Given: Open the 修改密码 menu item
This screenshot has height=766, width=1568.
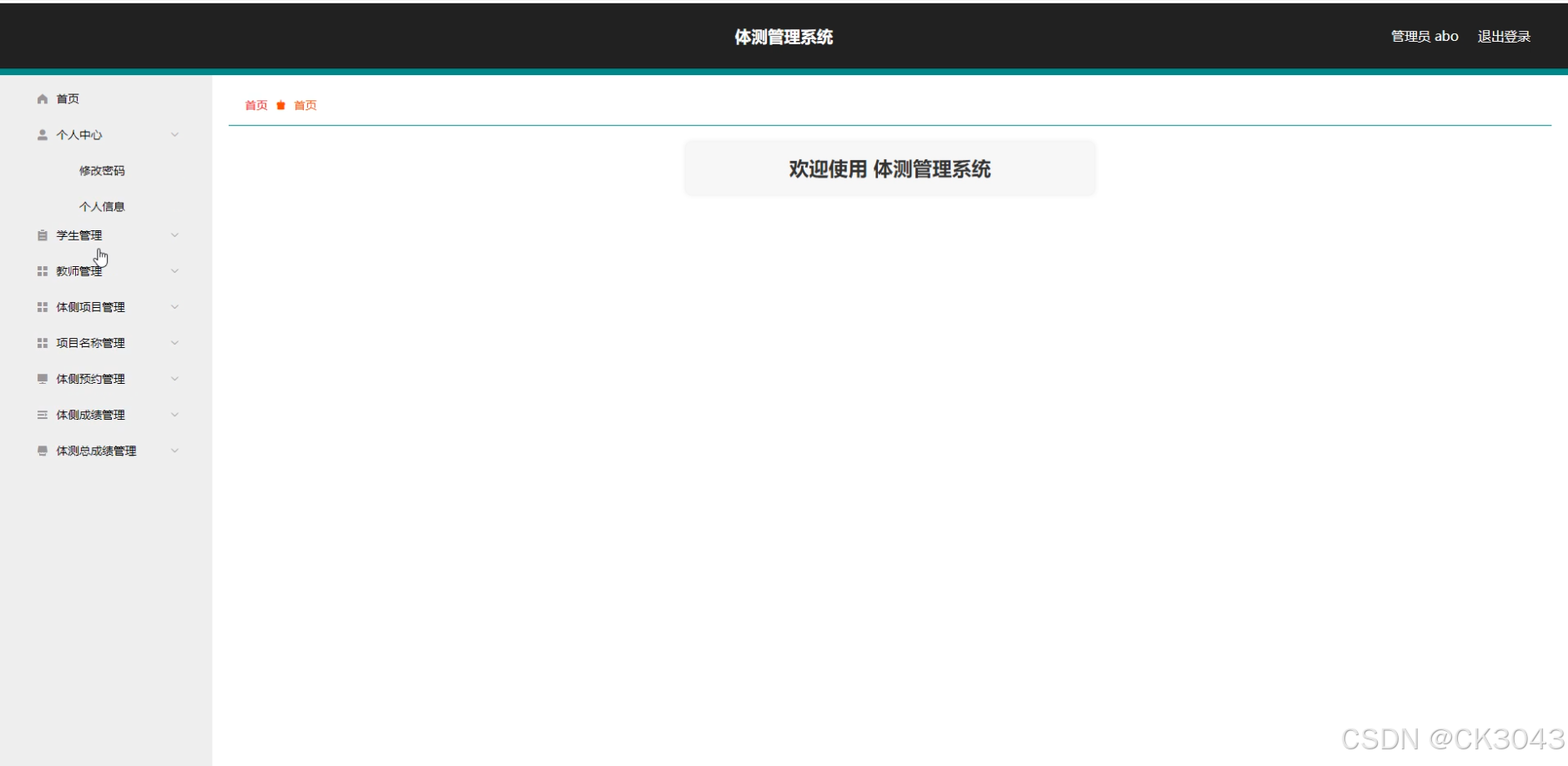Looking at the screenshot, I should (102, 170).
